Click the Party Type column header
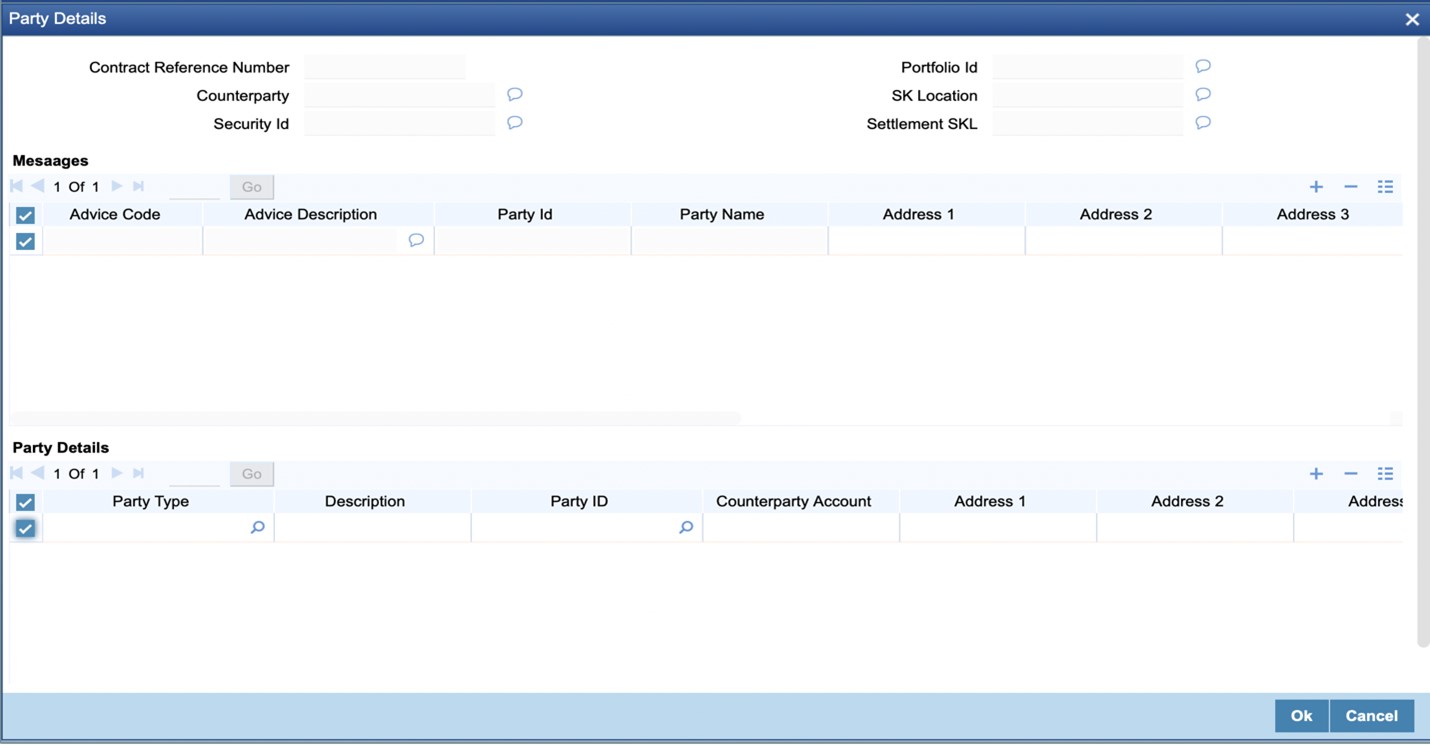 tap(150, 501)
